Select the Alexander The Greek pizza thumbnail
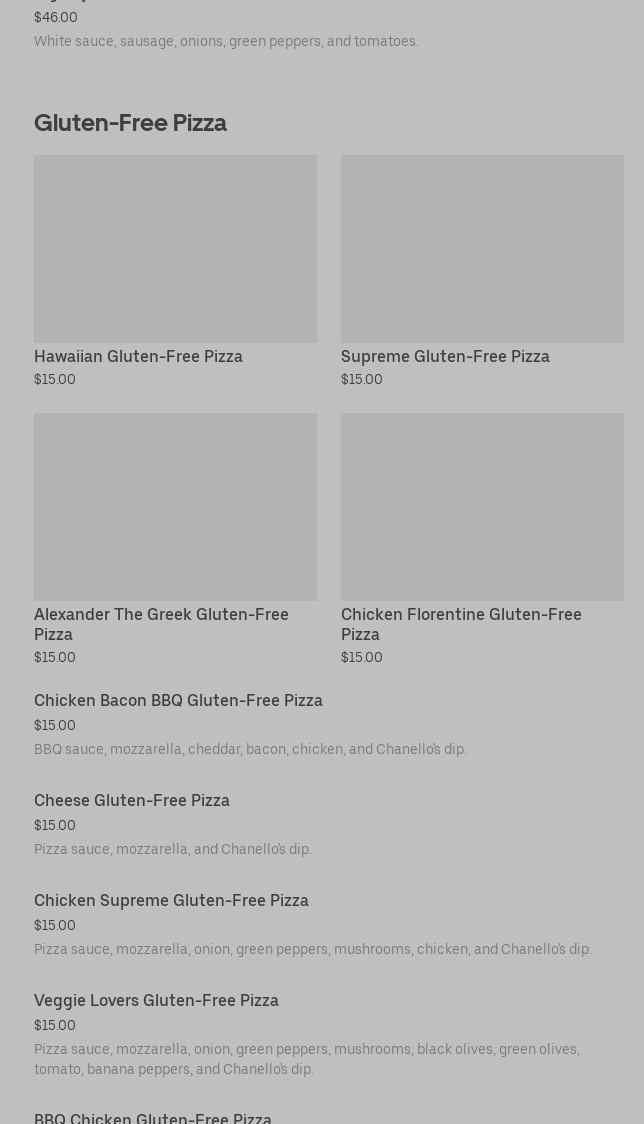The height and width of the screenshot is (1124, 644). (x=175, y=507)
